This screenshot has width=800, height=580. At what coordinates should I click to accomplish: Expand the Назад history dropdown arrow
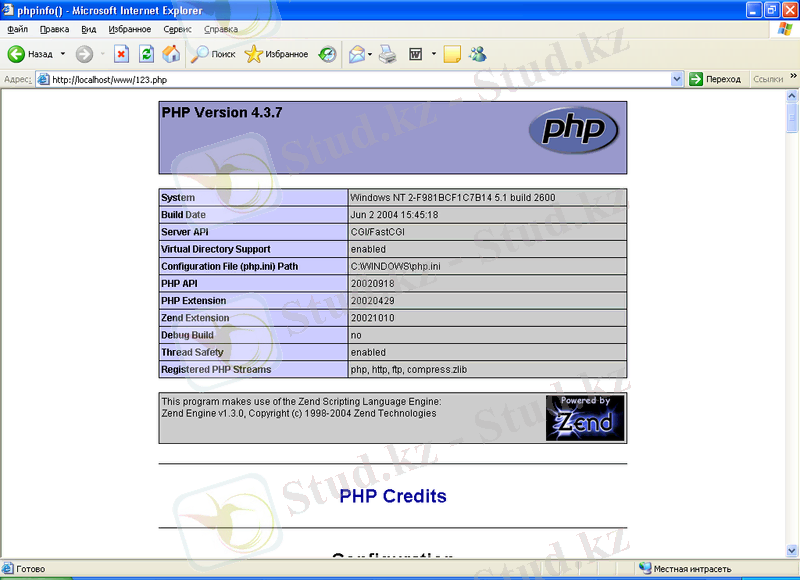pyautogui.click(x=62, y=54)
